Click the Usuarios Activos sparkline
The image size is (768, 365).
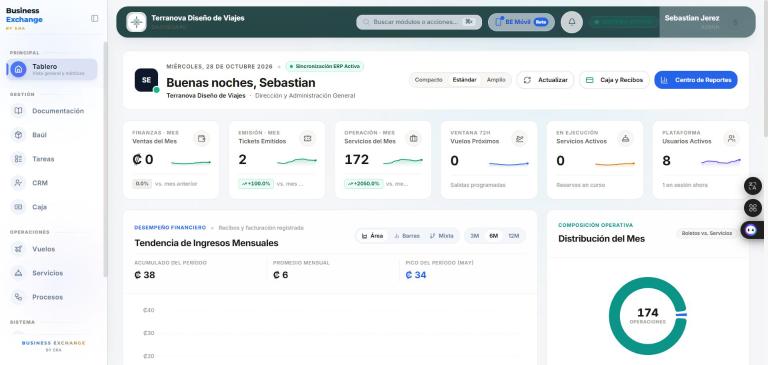[x=721, y=161]
